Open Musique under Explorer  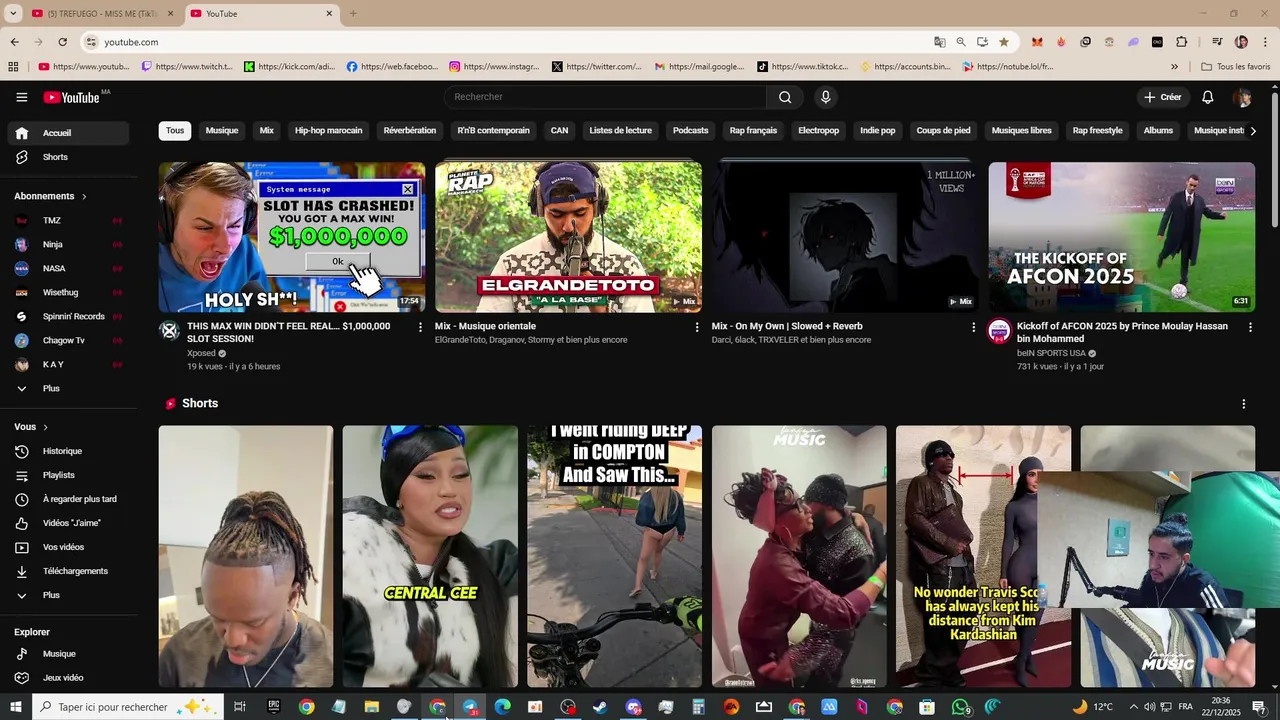point(68,654)
